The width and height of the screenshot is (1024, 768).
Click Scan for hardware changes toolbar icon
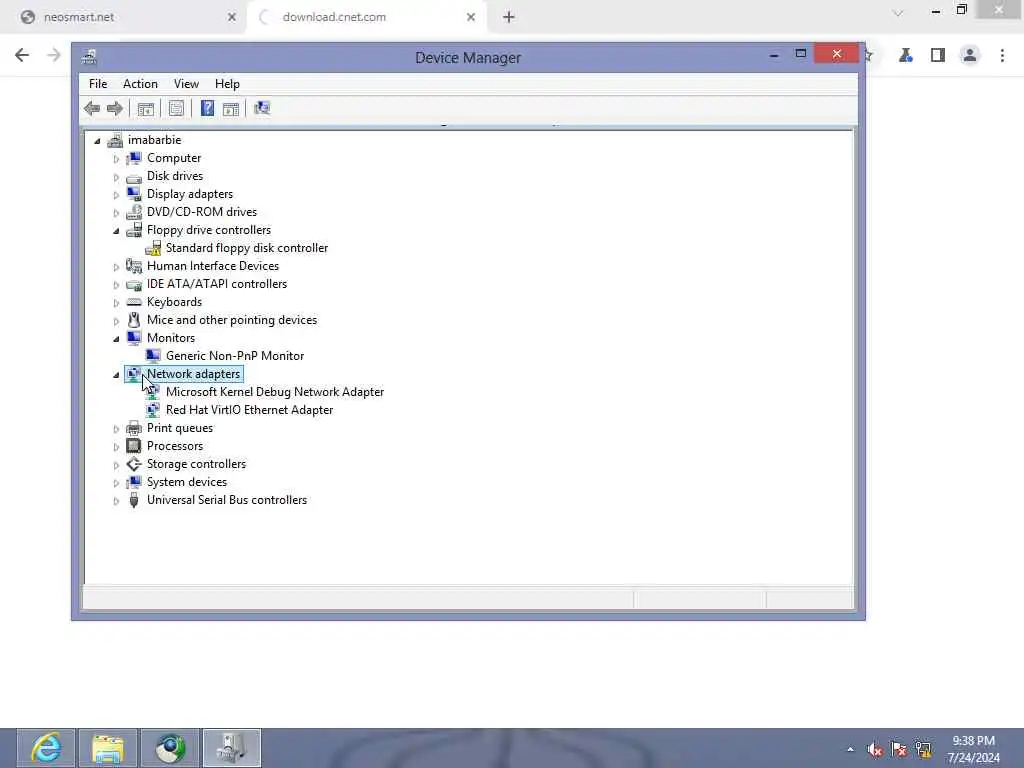click(x=262, y=108)
